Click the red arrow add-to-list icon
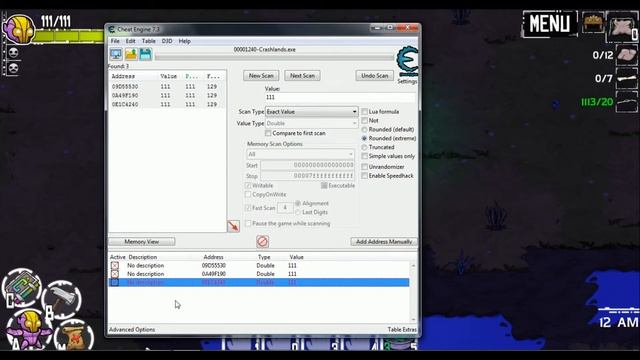640x360 pixels. (233, 226)
